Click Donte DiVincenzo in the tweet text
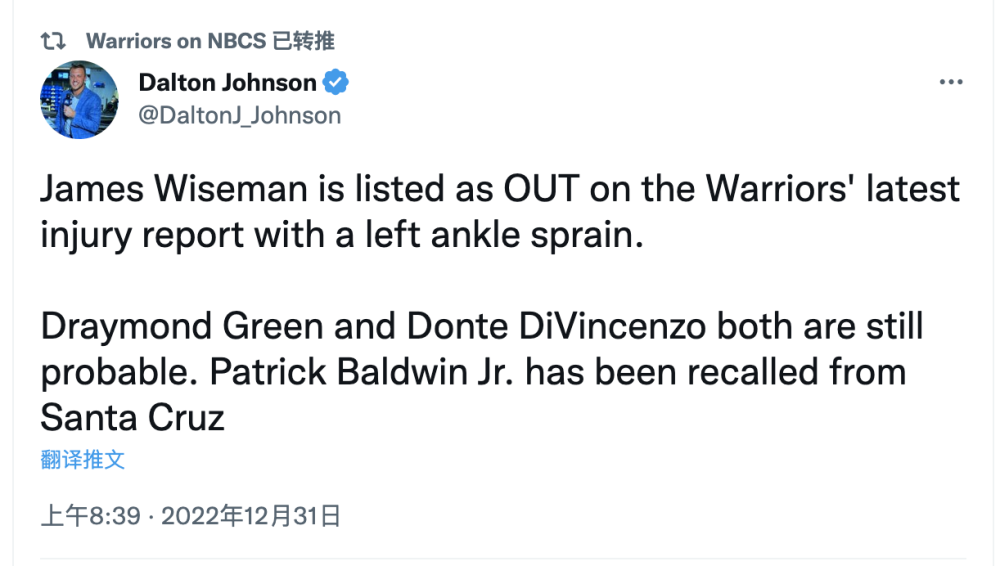Viewport: 1000px width, 566px height. pyautogui.click(x=575, y=326)
